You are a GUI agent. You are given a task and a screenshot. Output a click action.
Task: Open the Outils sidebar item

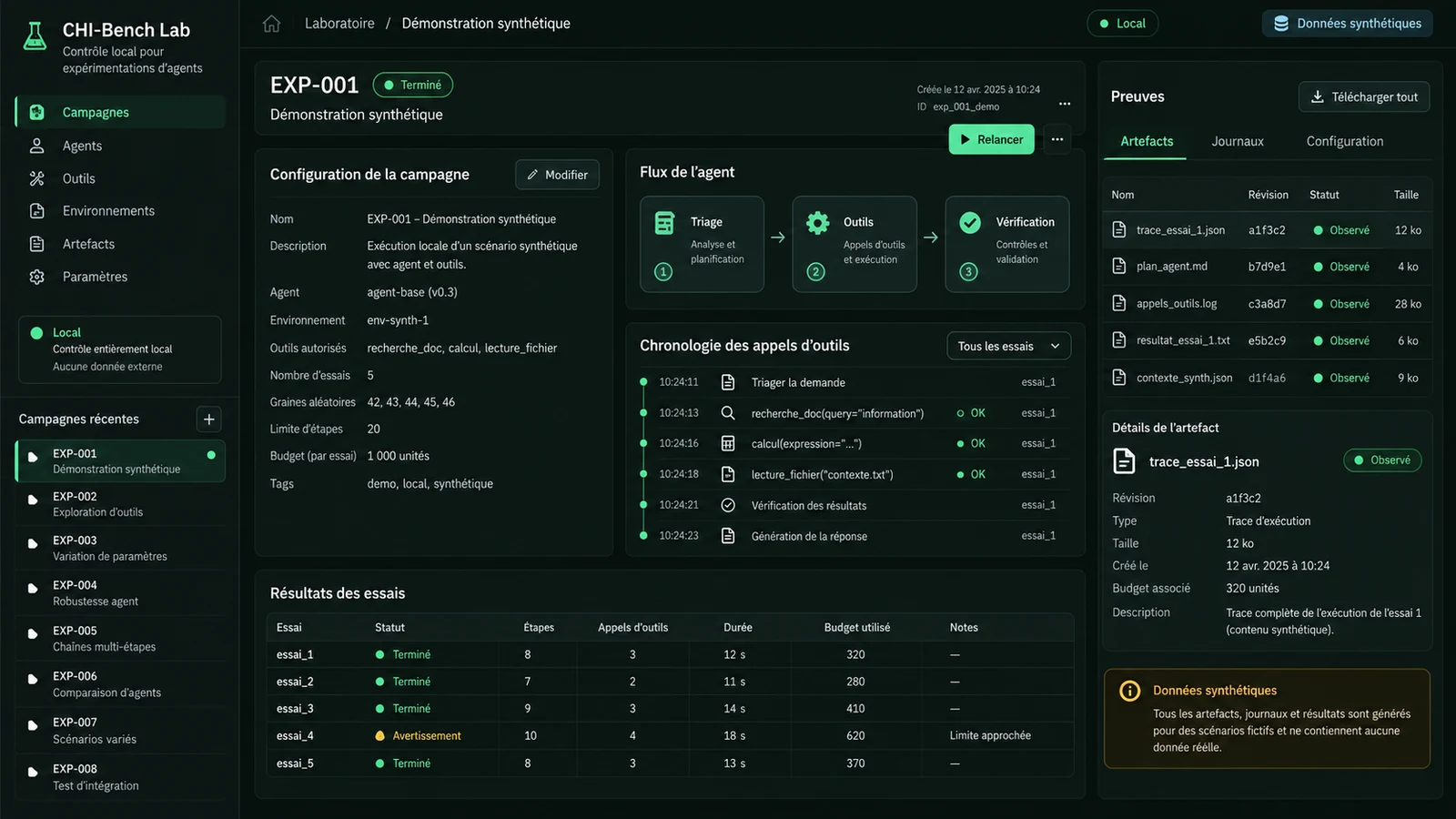click(x=120, y=178)
